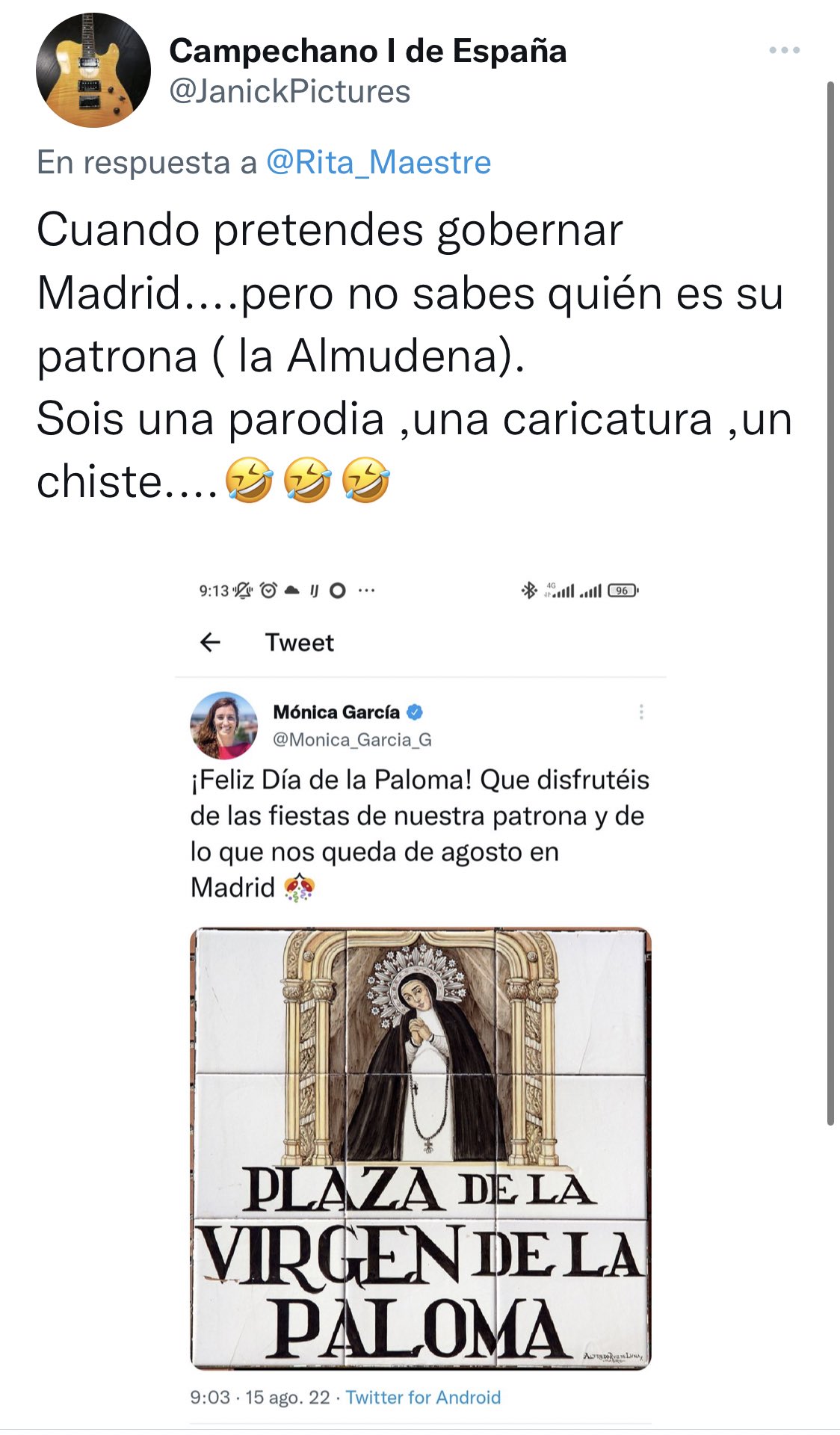Tap the first laughing emoji in the tweet

coord(249,480)
